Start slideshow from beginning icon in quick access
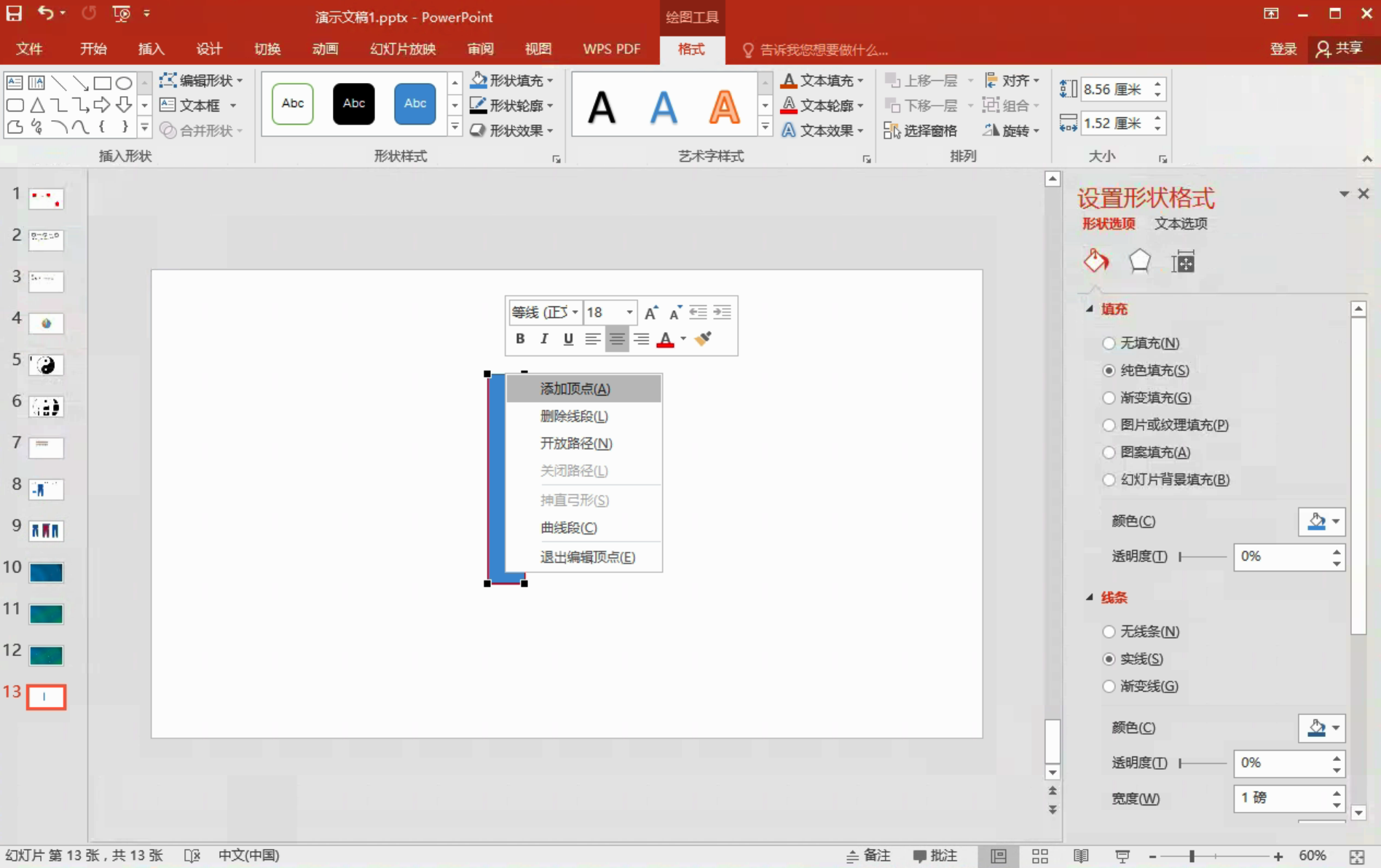This screenshot has height=868, width=1381. coord(121,13)
